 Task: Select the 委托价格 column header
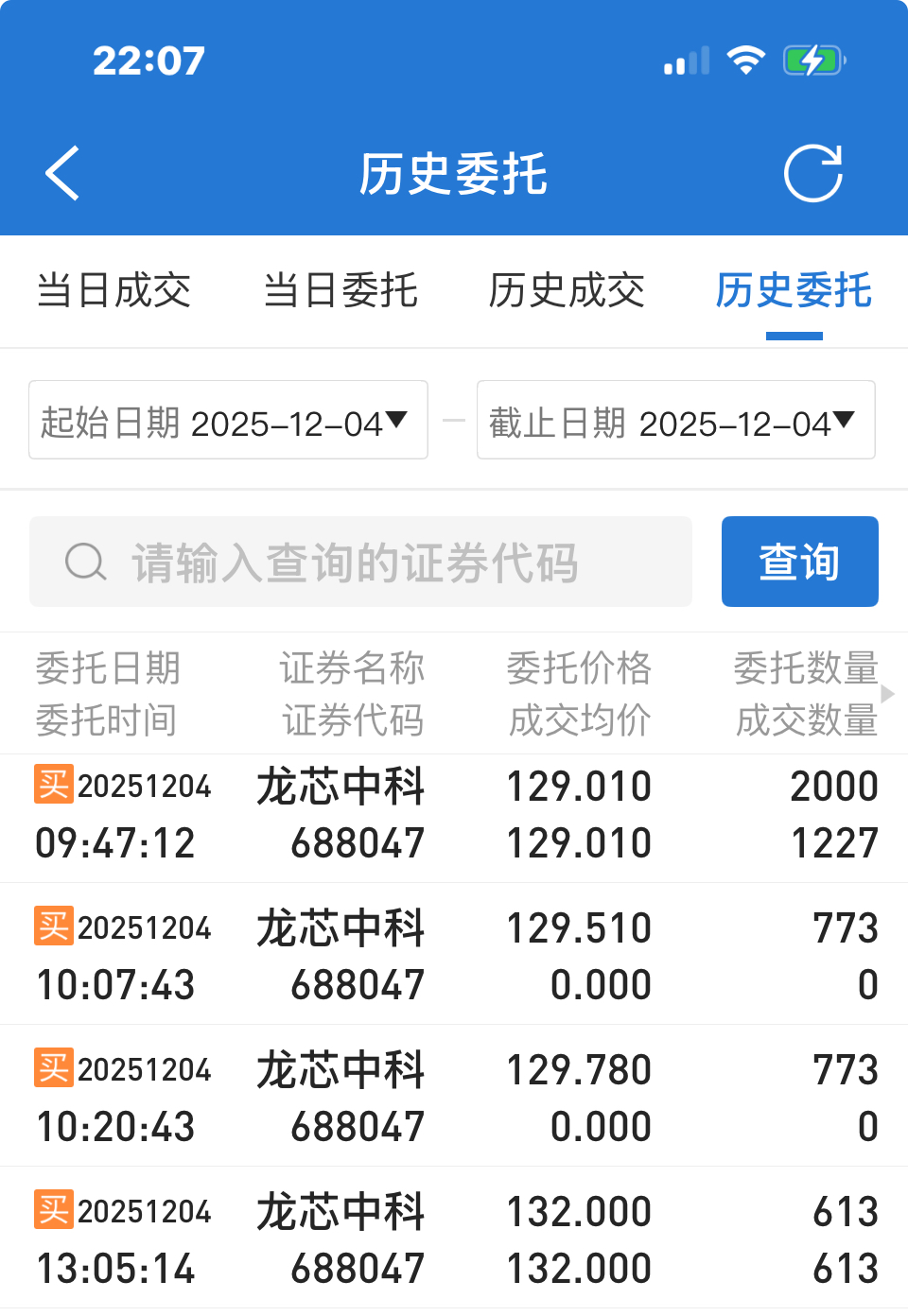(579, 668)
